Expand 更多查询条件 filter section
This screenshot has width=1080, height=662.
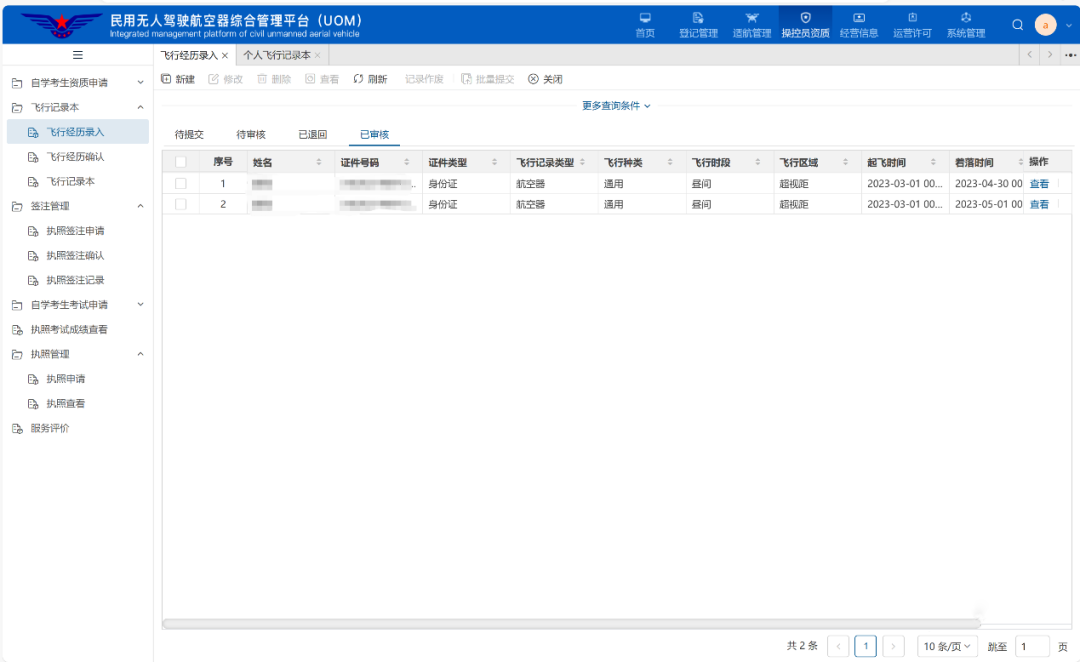[616, 105]
